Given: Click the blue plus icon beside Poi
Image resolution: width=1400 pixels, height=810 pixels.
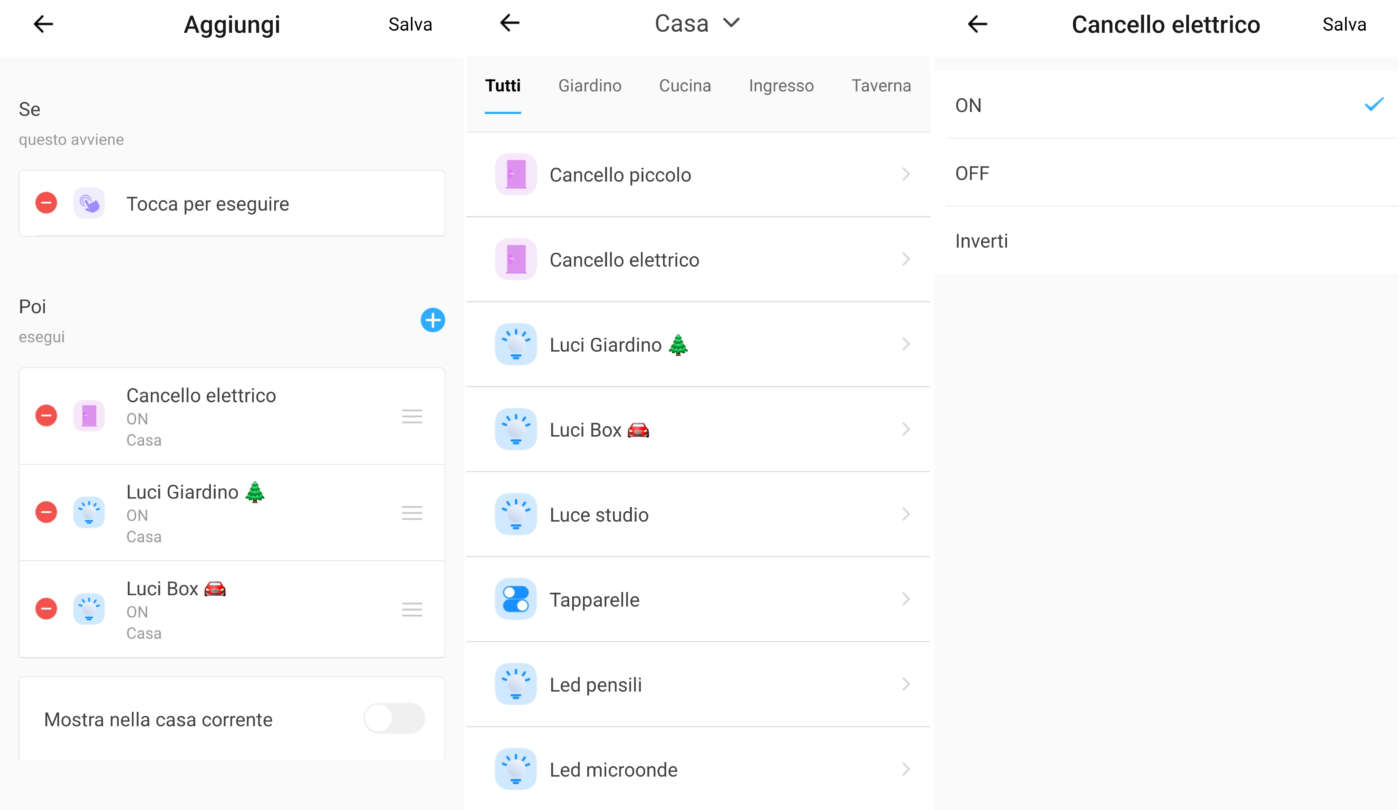Looking at the screenshot, I should [x=432, y=320].
